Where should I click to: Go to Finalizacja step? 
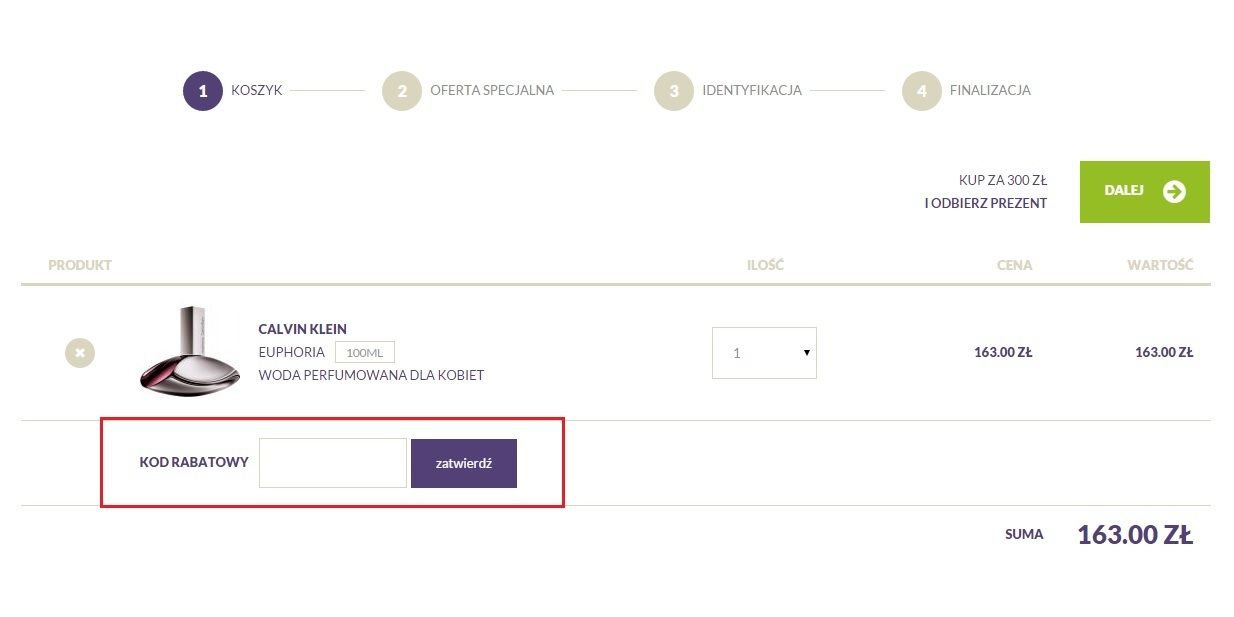(x=990, y=90)
